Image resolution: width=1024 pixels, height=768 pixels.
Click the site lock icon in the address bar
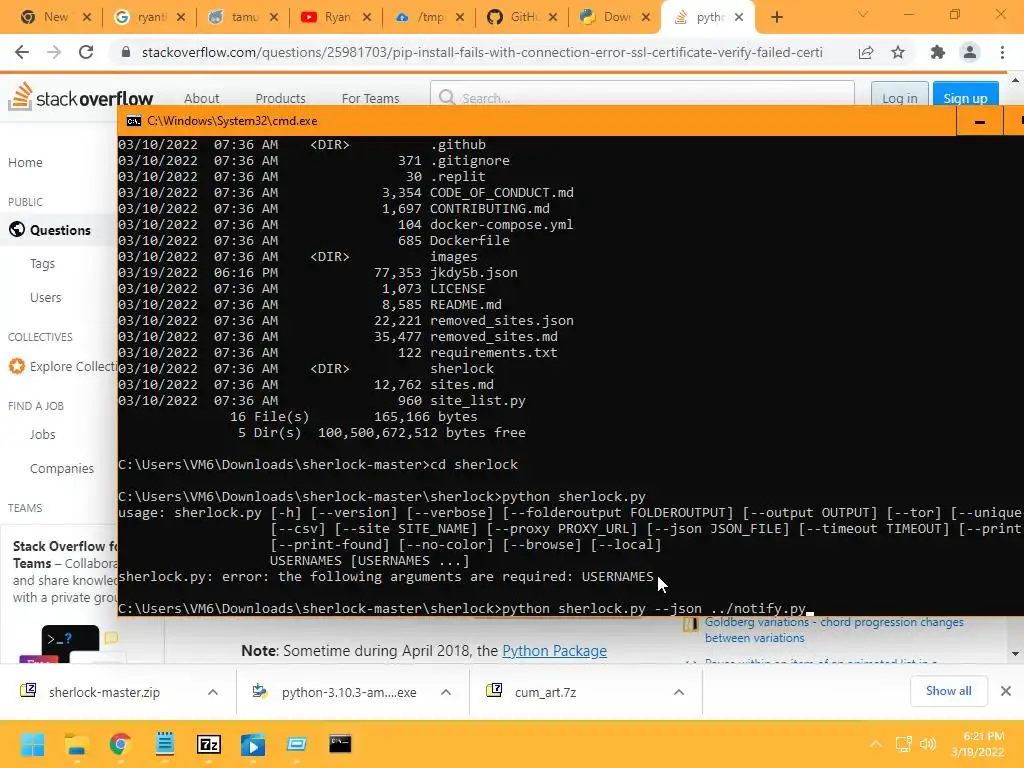pyautogui.click(x=126, y=52)
